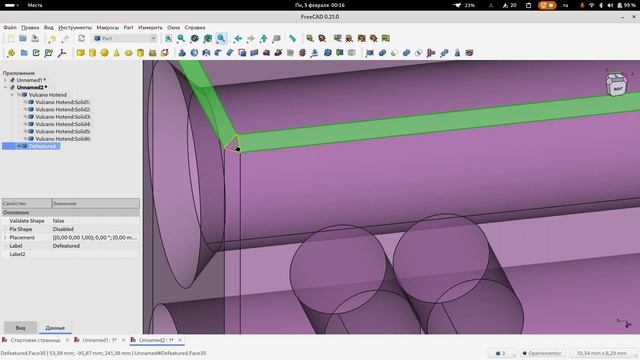
Task: Click the green back navigation arrow
Action: point(238,38)
